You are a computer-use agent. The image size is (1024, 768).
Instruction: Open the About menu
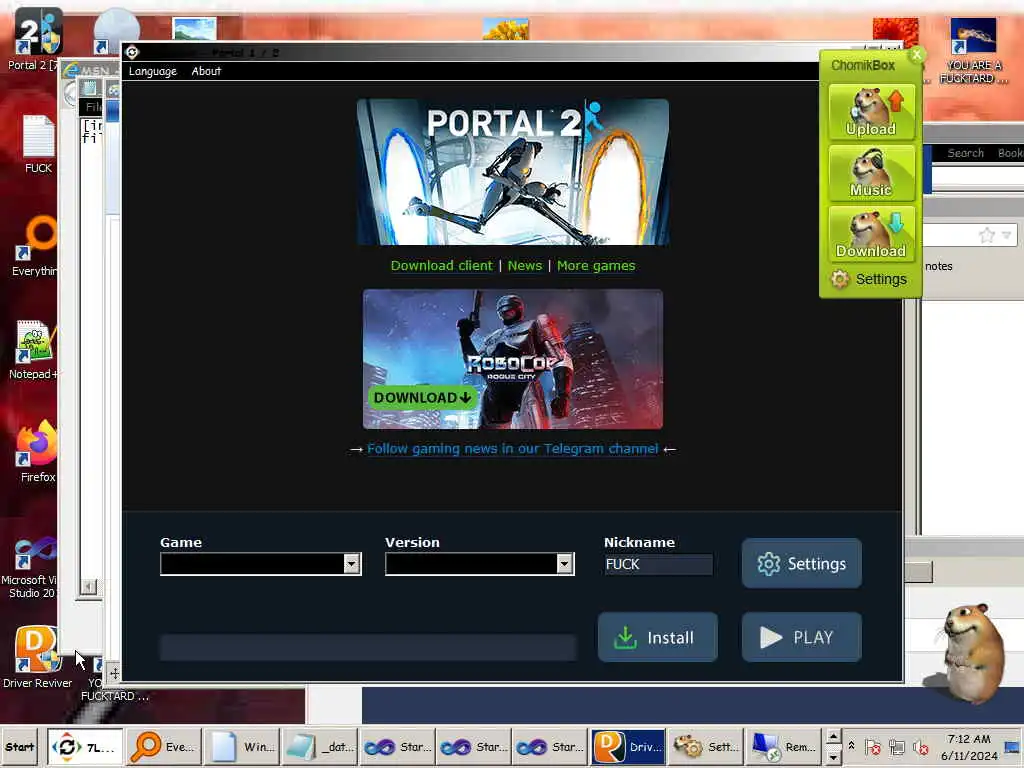pyautogui.click(x=206, y=71)
